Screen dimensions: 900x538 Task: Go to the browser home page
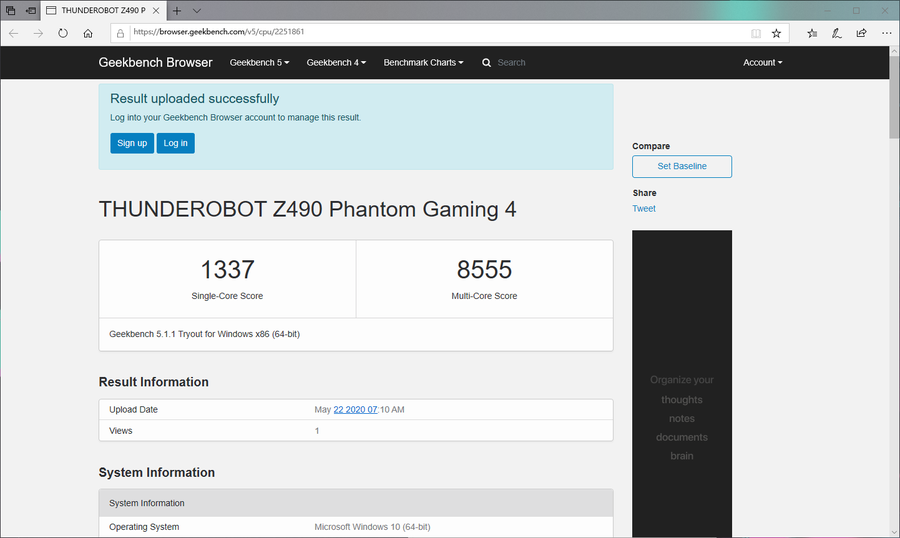(88, 32)
